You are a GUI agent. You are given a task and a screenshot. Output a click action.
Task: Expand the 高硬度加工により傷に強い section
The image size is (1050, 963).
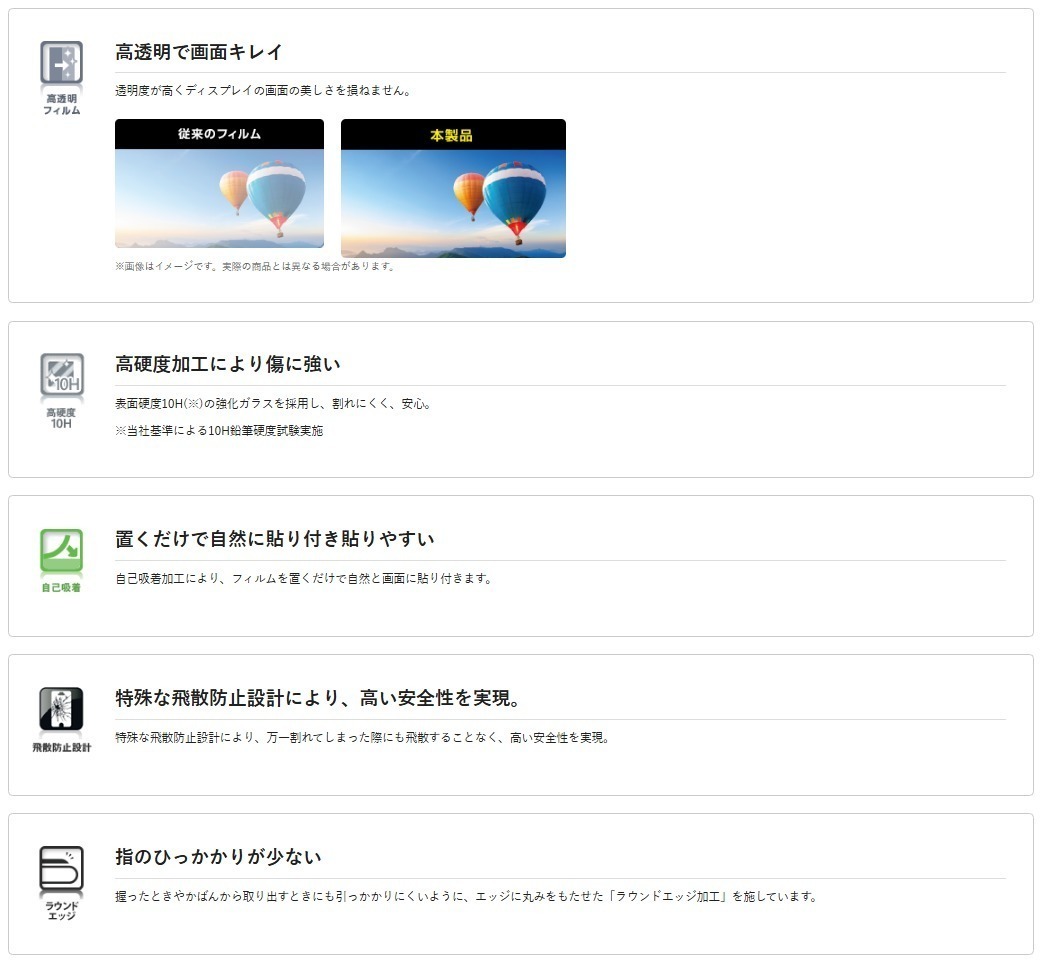226,363
